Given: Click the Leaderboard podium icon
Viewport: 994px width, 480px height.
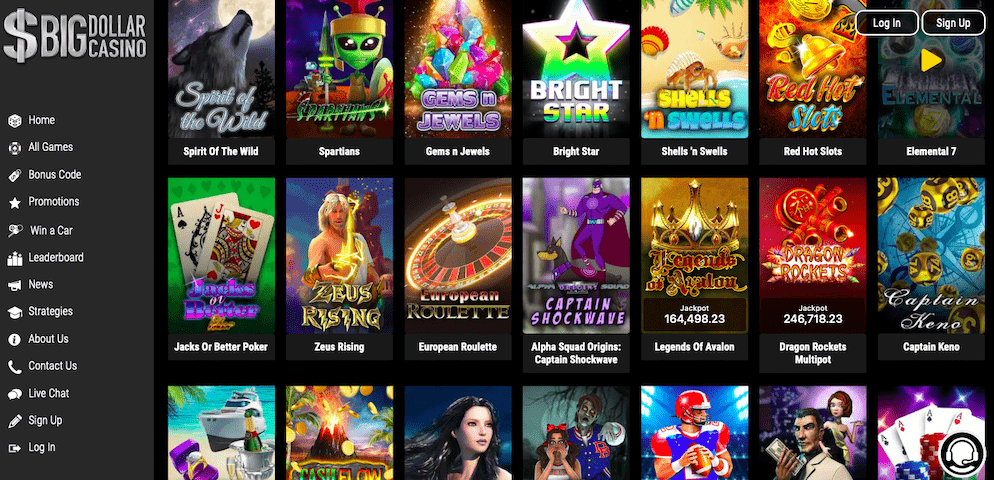Looking at the screenshot, I should pyautogui.click(x=15, y=258).
